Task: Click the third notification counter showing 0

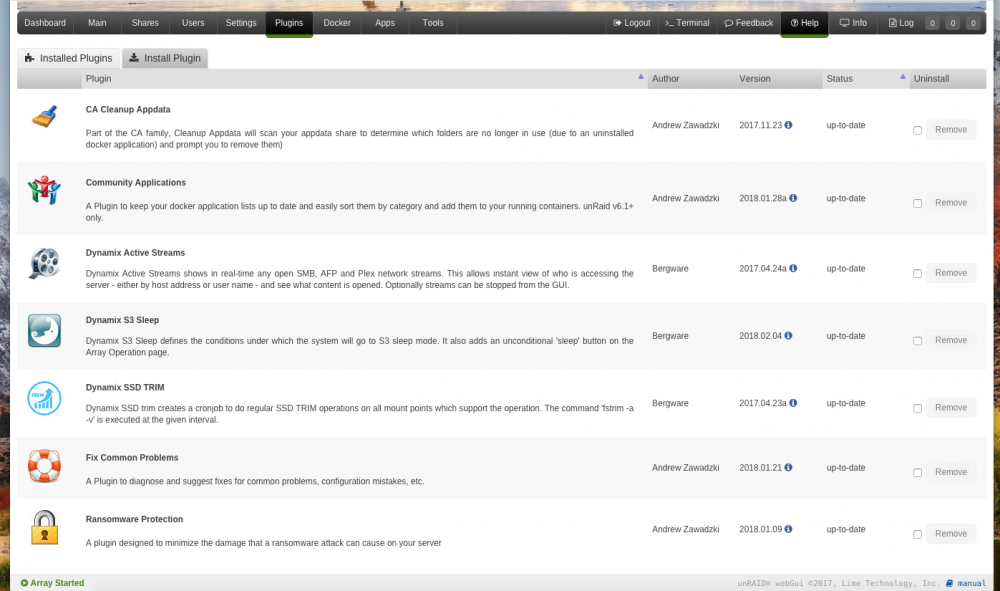Action: (x=973, y=23)
